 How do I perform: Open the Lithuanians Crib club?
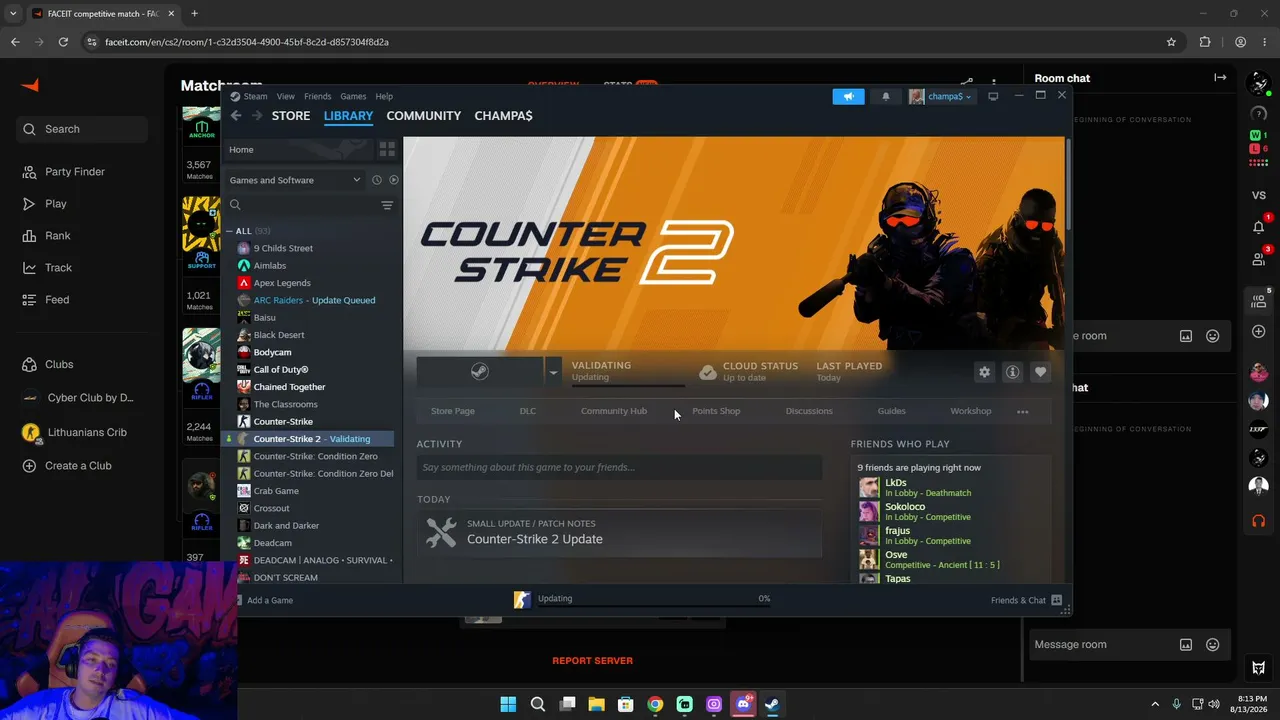pos(87,433)
